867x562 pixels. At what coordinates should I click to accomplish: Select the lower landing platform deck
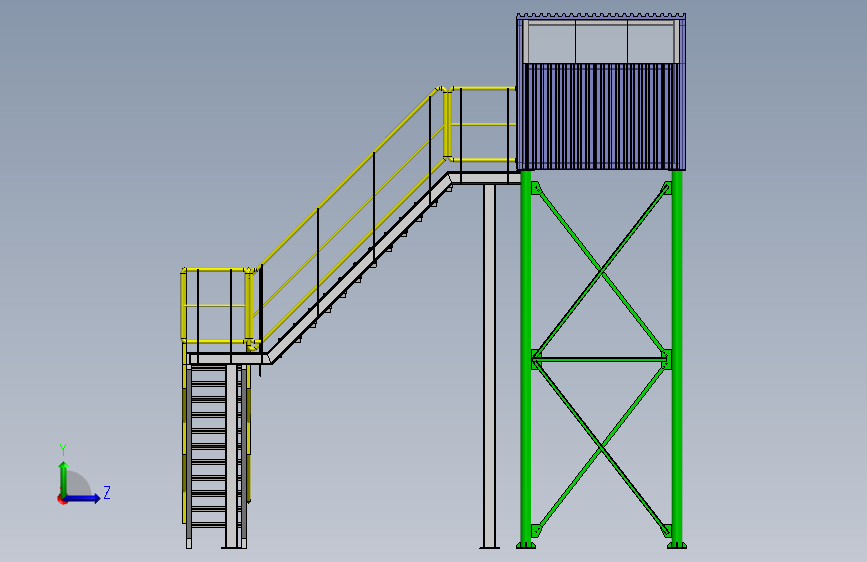(x=228, y=359)
